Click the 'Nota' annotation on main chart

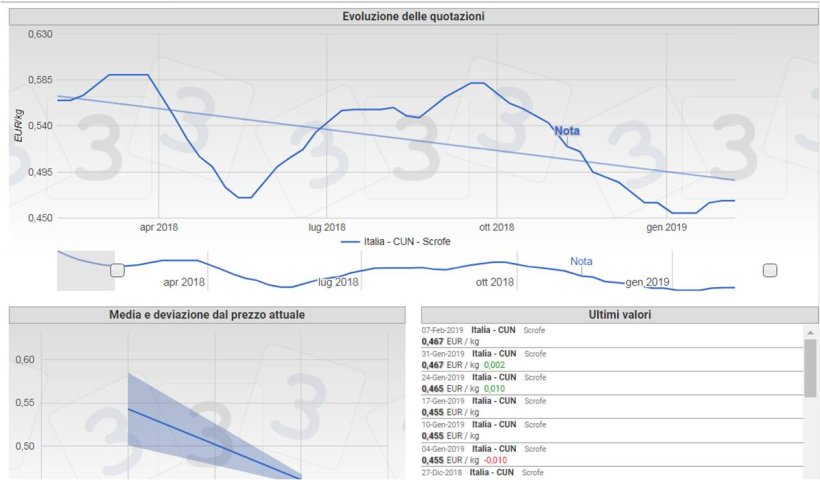tap(567, 131)
